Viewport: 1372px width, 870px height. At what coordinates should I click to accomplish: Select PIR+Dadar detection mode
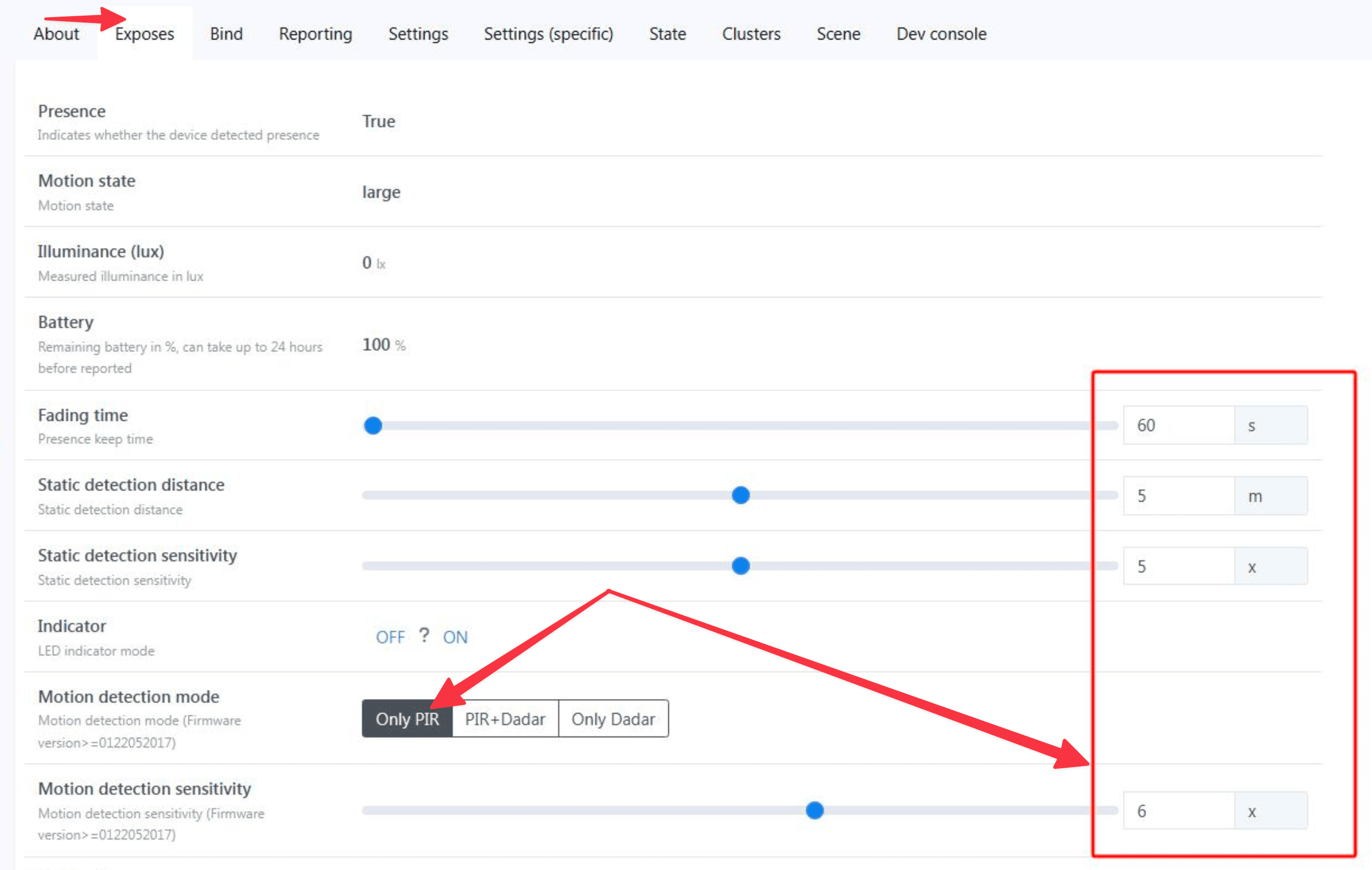(x=505, y=719)
